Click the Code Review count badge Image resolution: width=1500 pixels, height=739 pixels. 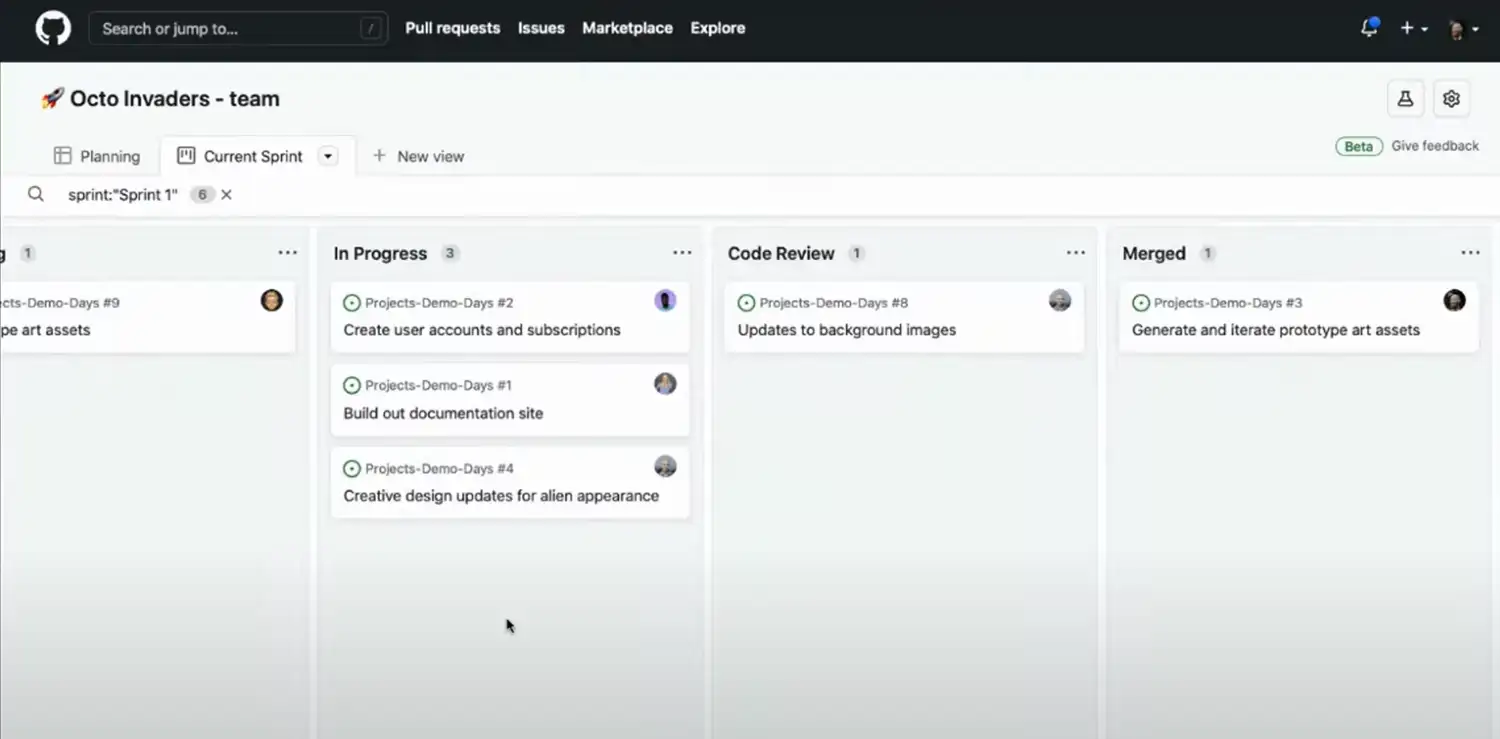click(856, 254)
